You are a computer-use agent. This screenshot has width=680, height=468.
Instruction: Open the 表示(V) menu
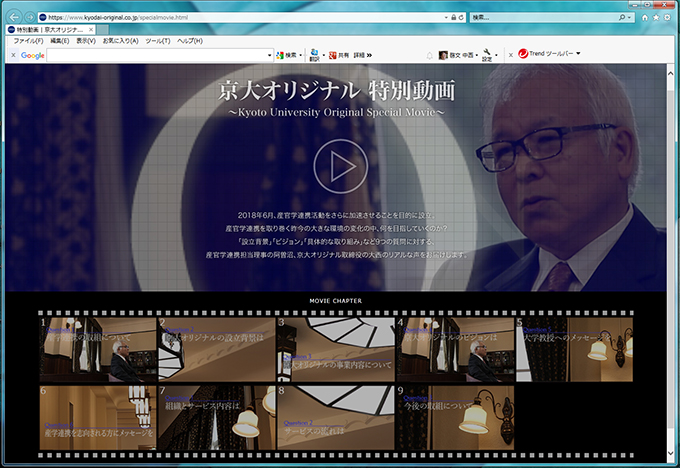point(86,41)
